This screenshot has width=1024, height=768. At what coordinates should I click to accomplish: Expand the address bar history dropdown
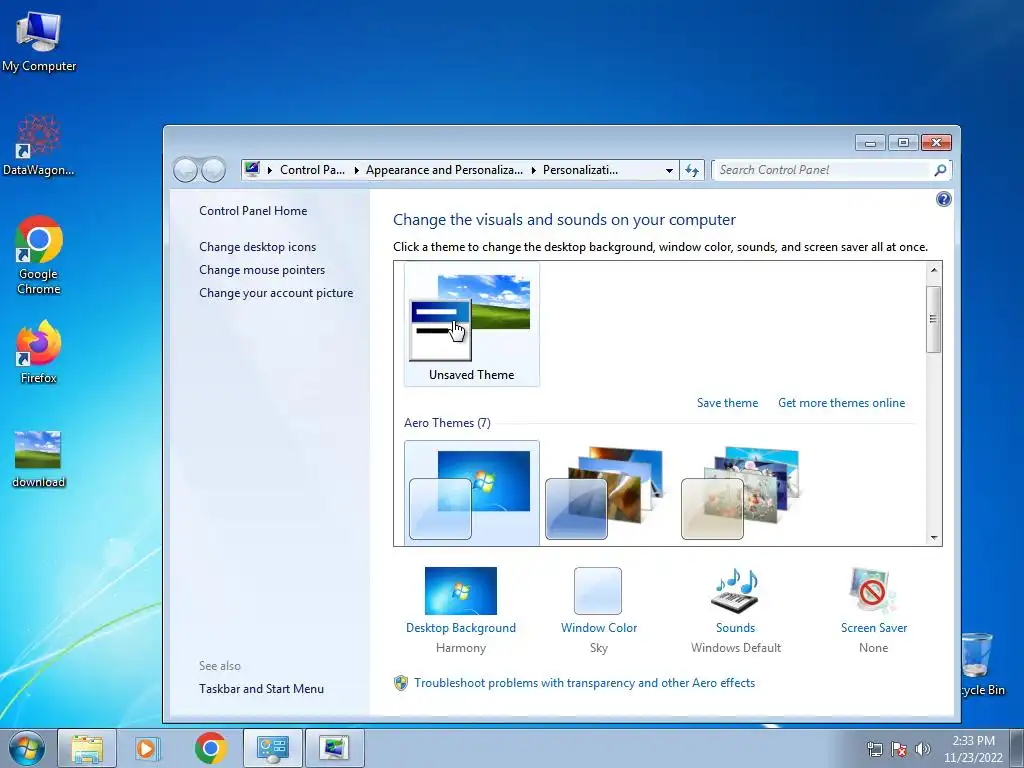(x=669, y=170)
